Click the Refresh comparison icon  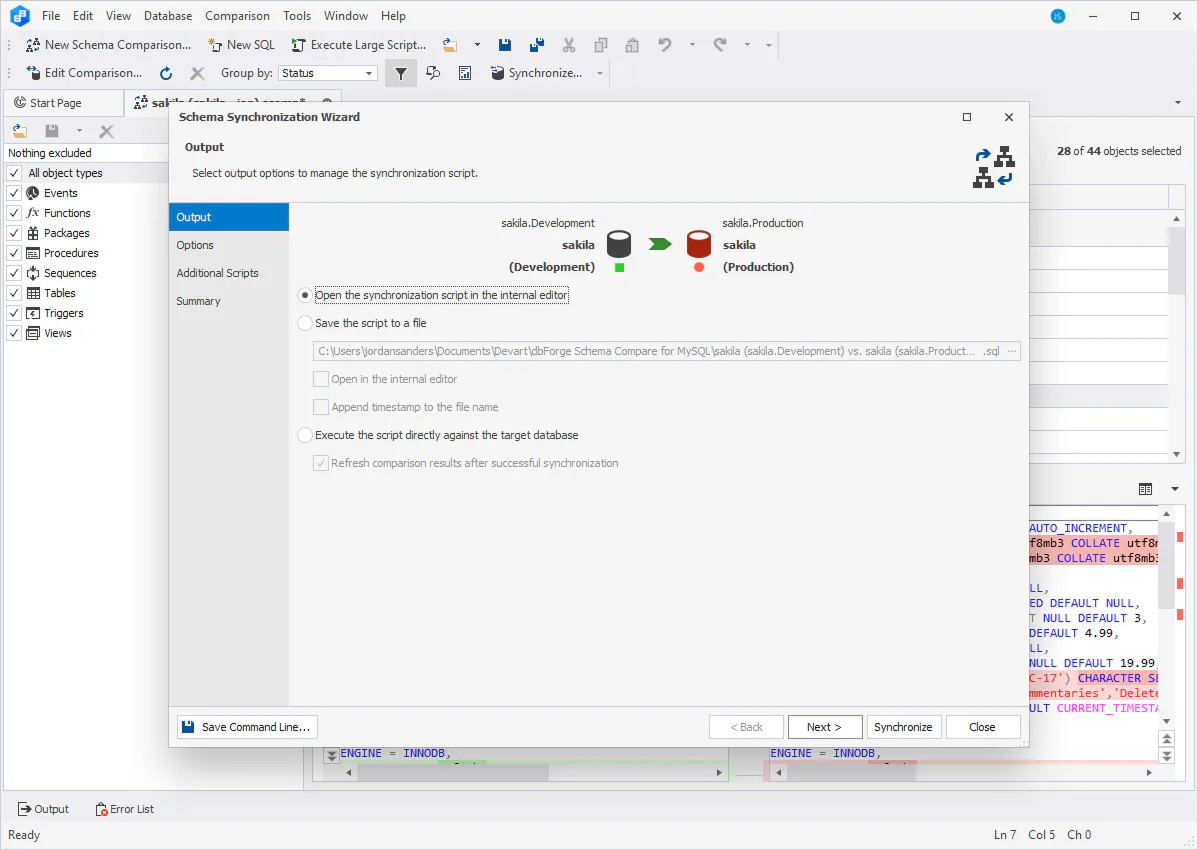pyautogui.click(x=166, y=73)
